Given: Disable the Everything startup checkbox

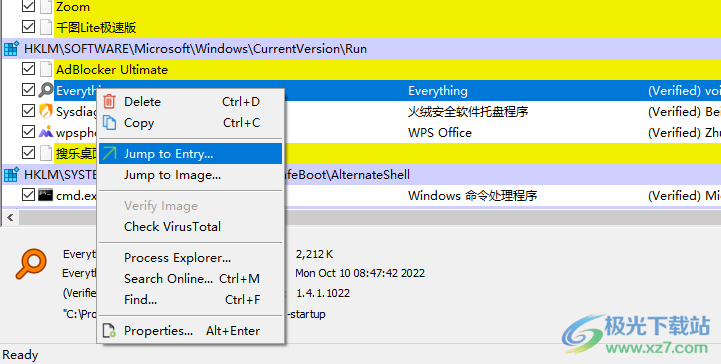Looking at the screenshot, I should 29,90.
